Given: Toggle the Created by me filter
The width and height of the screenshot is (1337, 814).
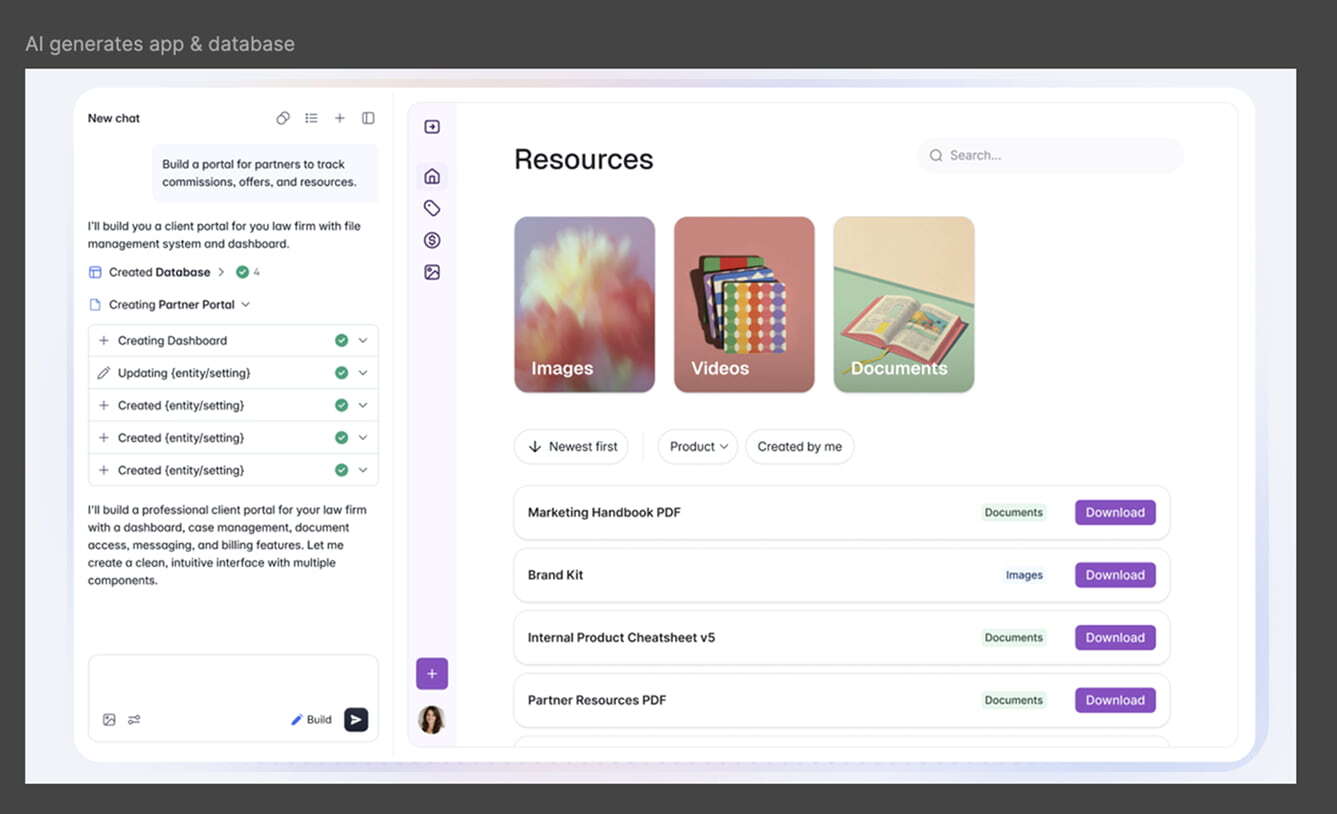Looking at the screenshot, I should (x=800, y=447).
